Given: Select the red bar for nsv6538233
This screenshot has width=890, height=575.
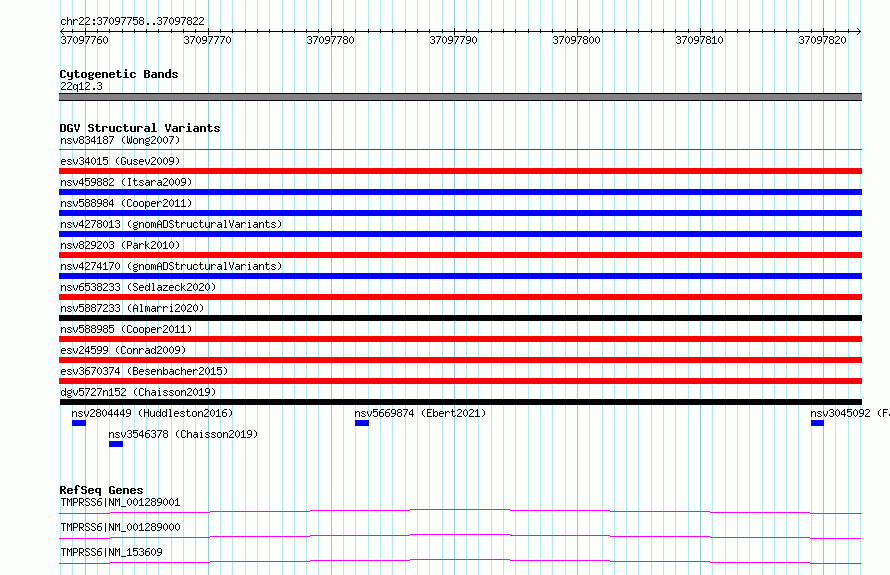Looking at the screenshot, I should [x=460, y=297].
